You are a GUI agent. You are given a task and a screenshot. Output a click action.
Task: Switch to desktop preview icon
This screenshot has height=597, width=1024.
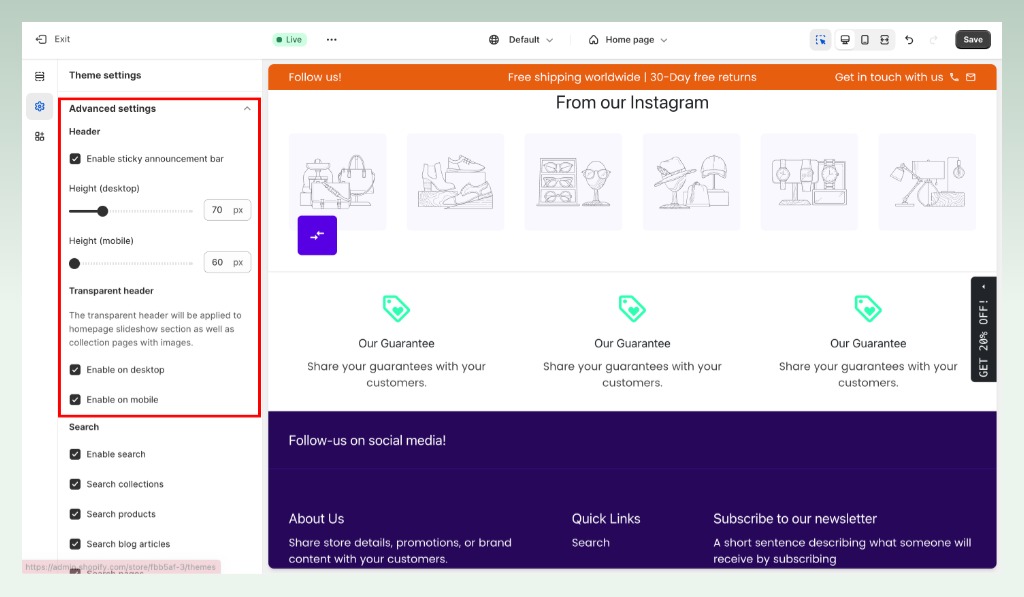point(845,40)
